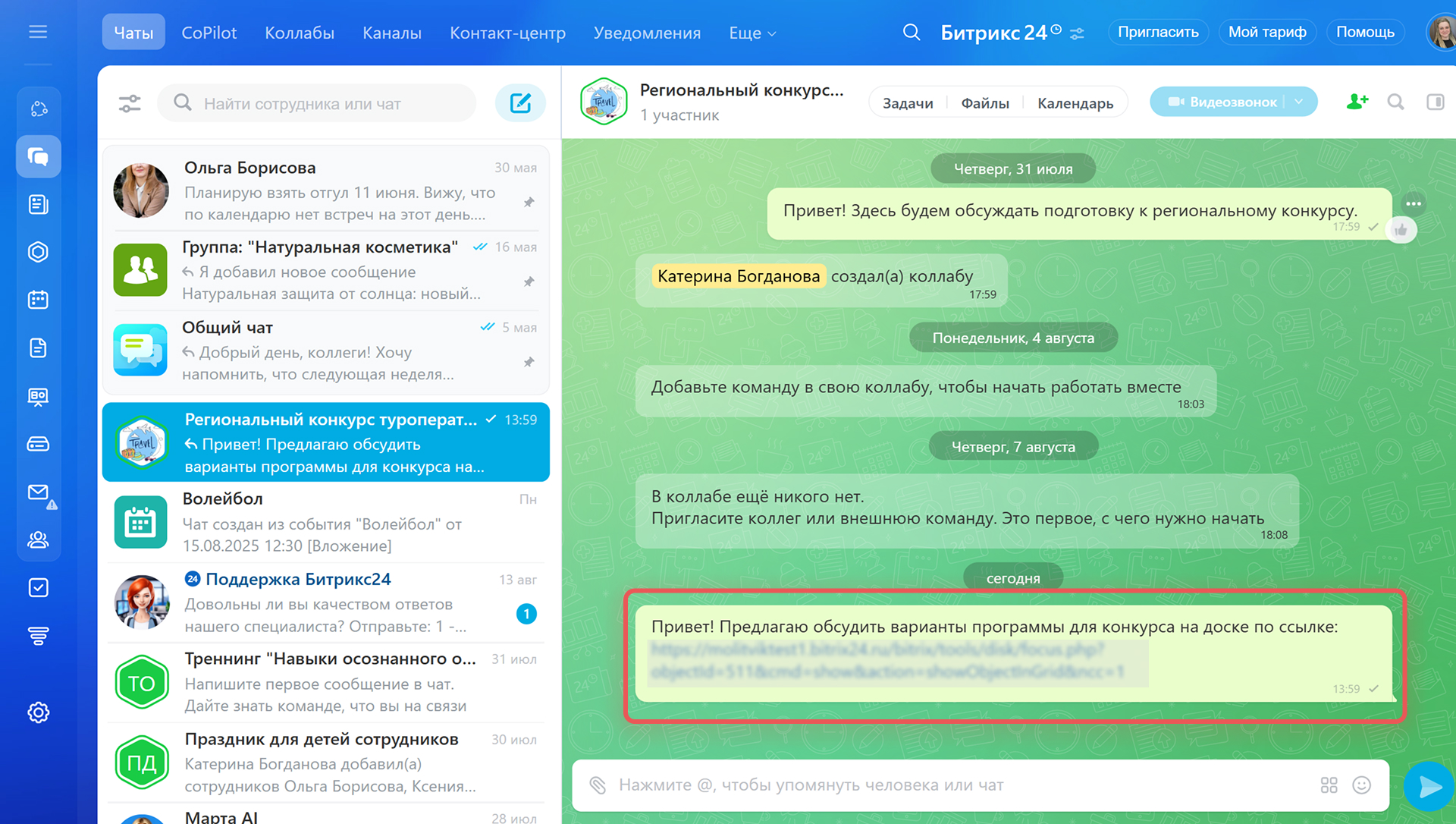Click the attach file paperclip icon

click(598, 785)
